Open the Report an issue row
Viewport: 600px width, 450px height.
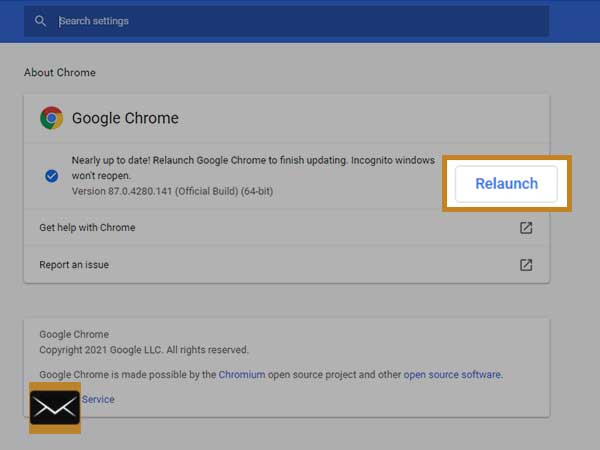[287, 265]
